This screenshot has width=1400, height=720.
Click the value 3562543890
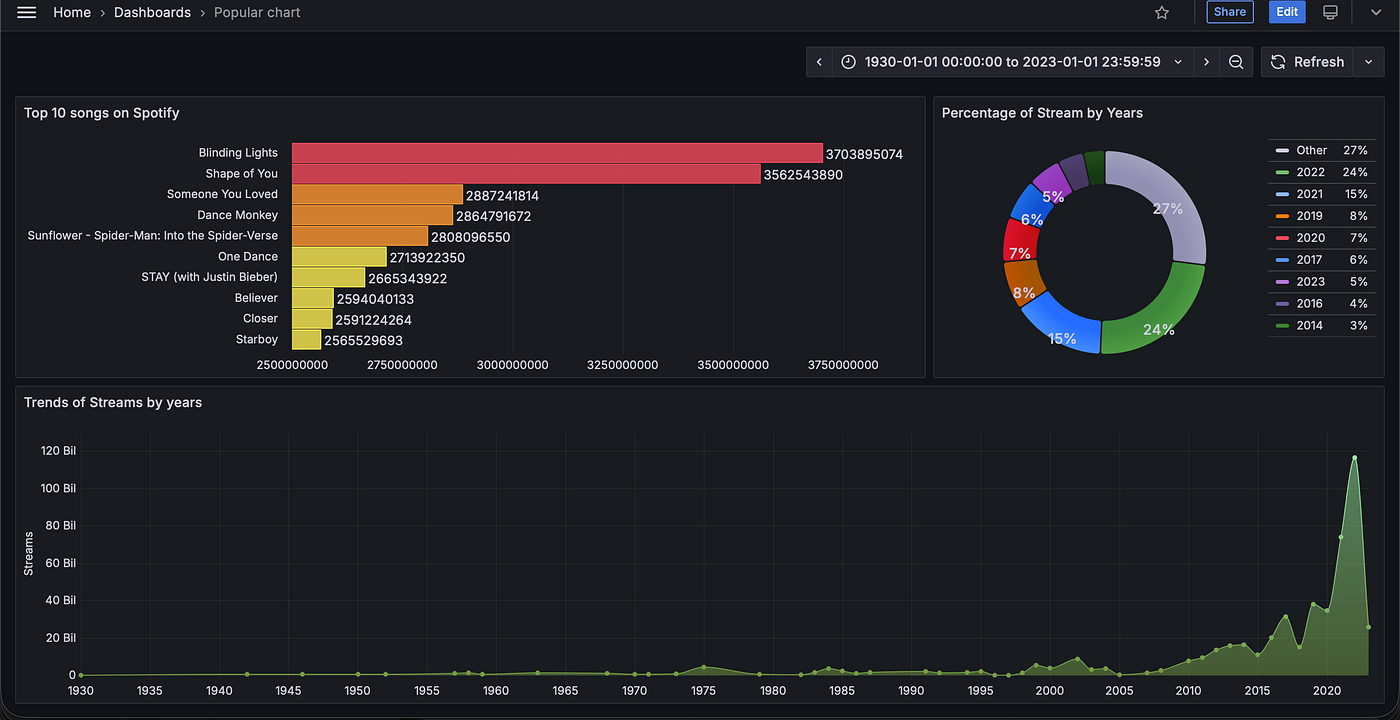click(x=803, y=175)
